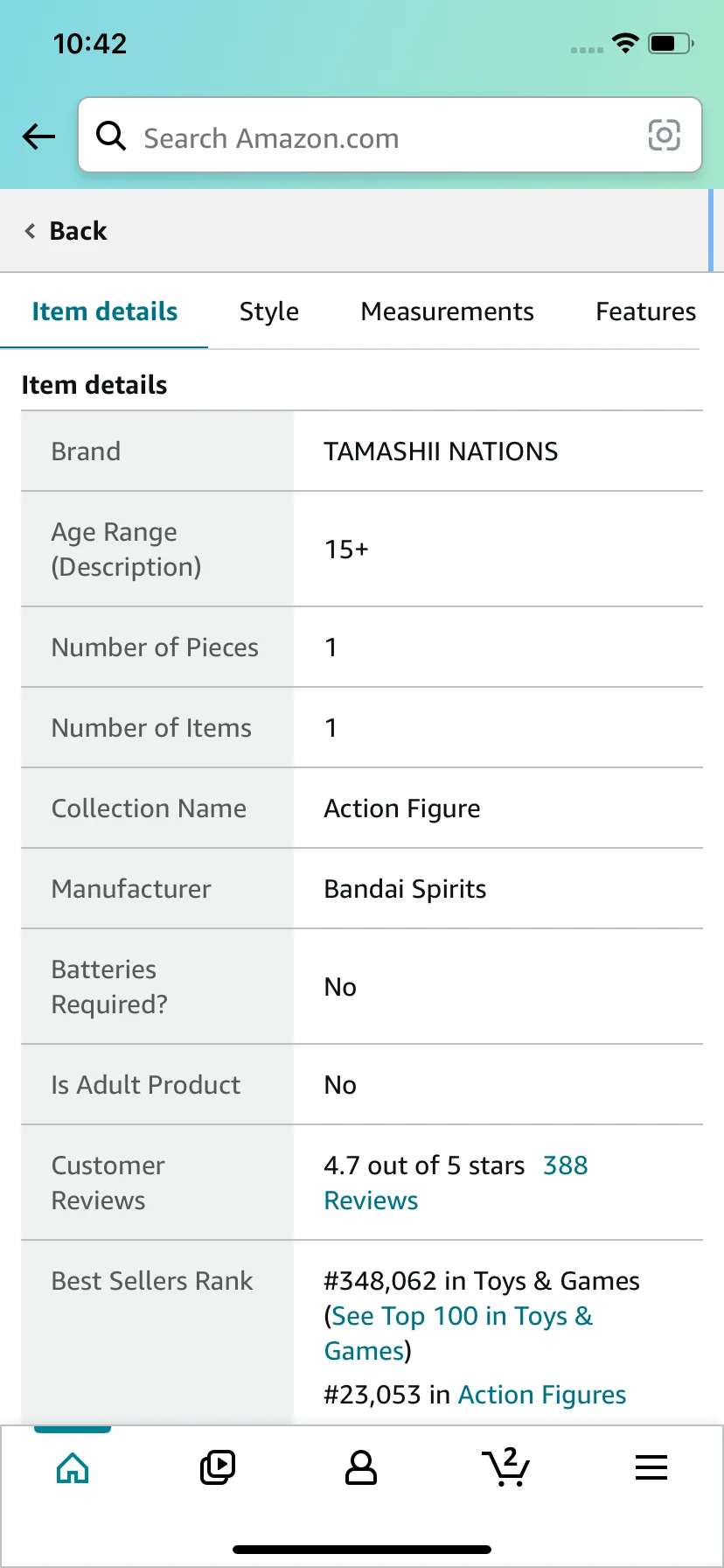Click the blue scrollbar indicator at right edge
Image resolution: width=724 pixels, height=1568 pixels.
710,231
